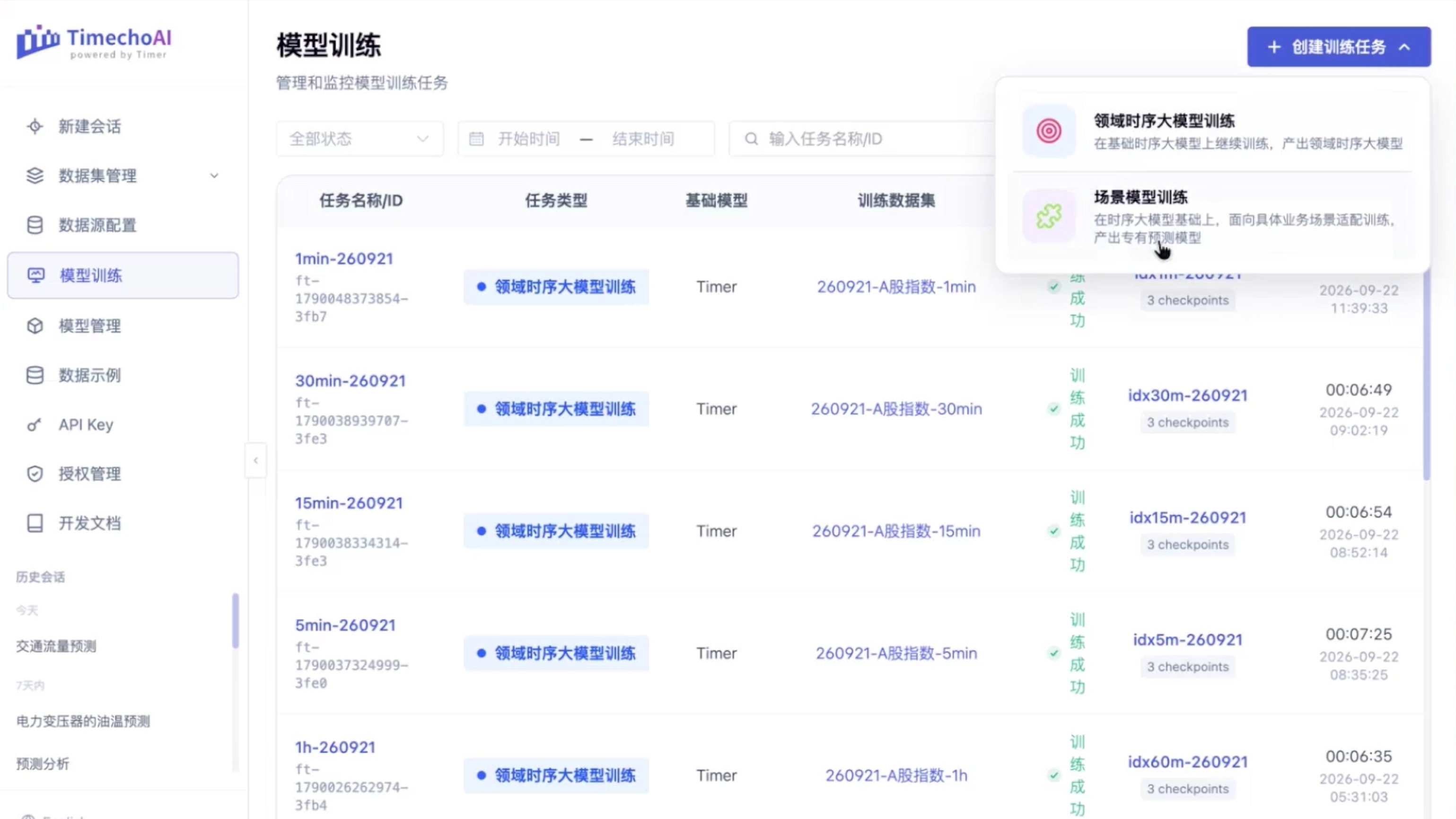Open dataset 260921-A股指数-15min

point(896,531)
